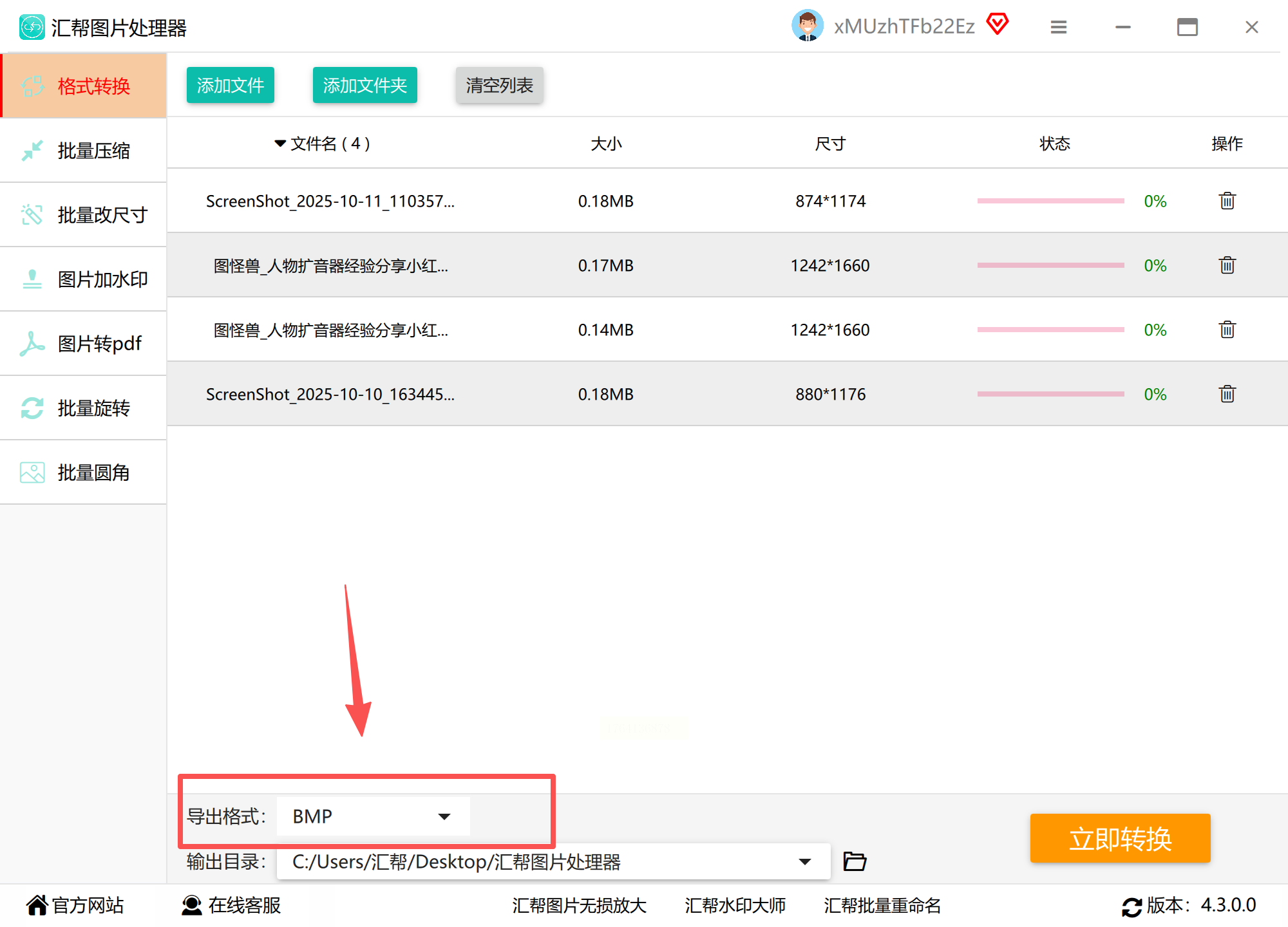Open output folder browse icon
Image resolution: width=1288 pixels, height=927 pixels.
pos(855,861)
